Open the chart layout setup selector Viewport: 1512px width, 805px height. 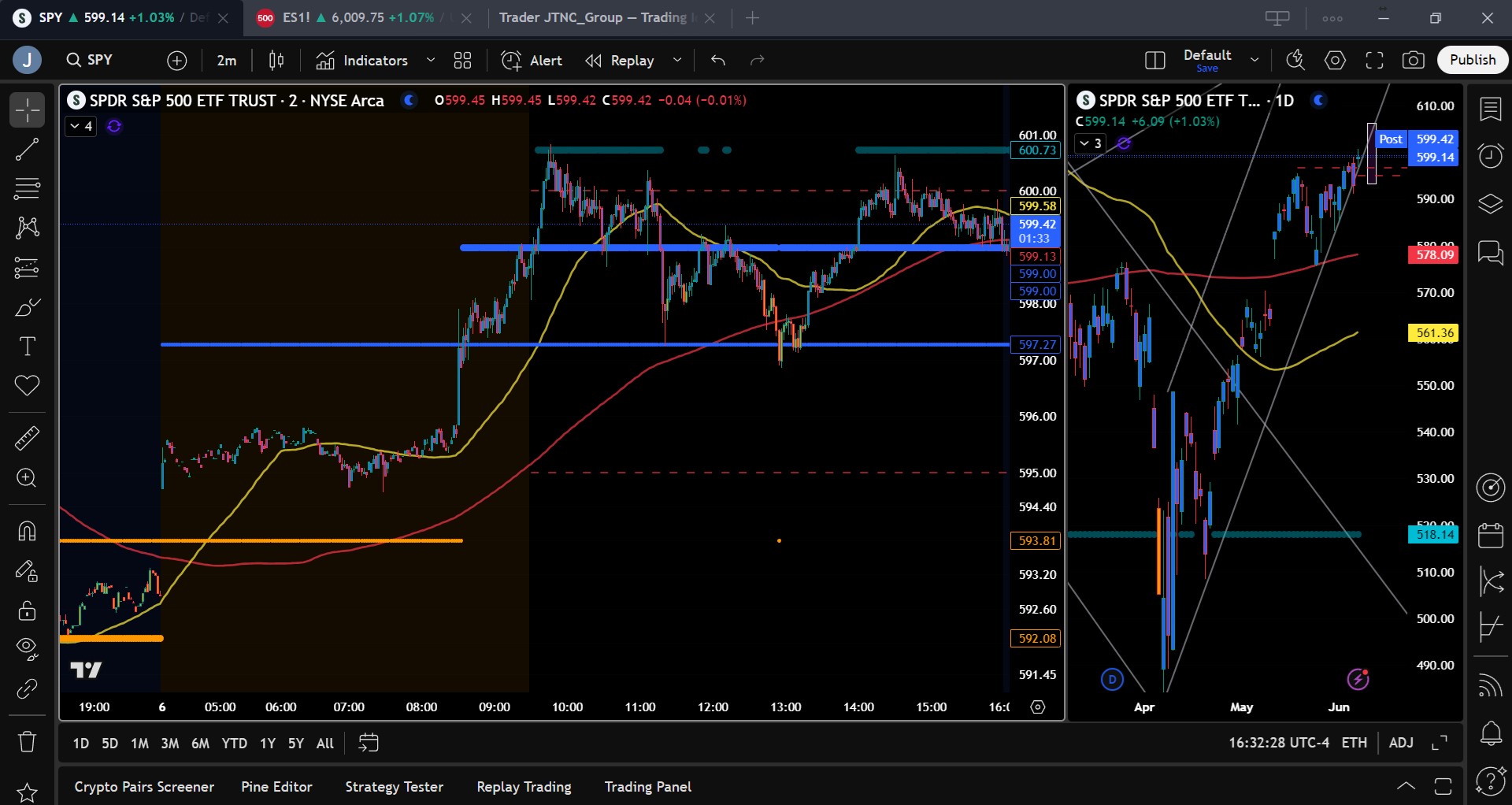click(x=1155, y=60)
